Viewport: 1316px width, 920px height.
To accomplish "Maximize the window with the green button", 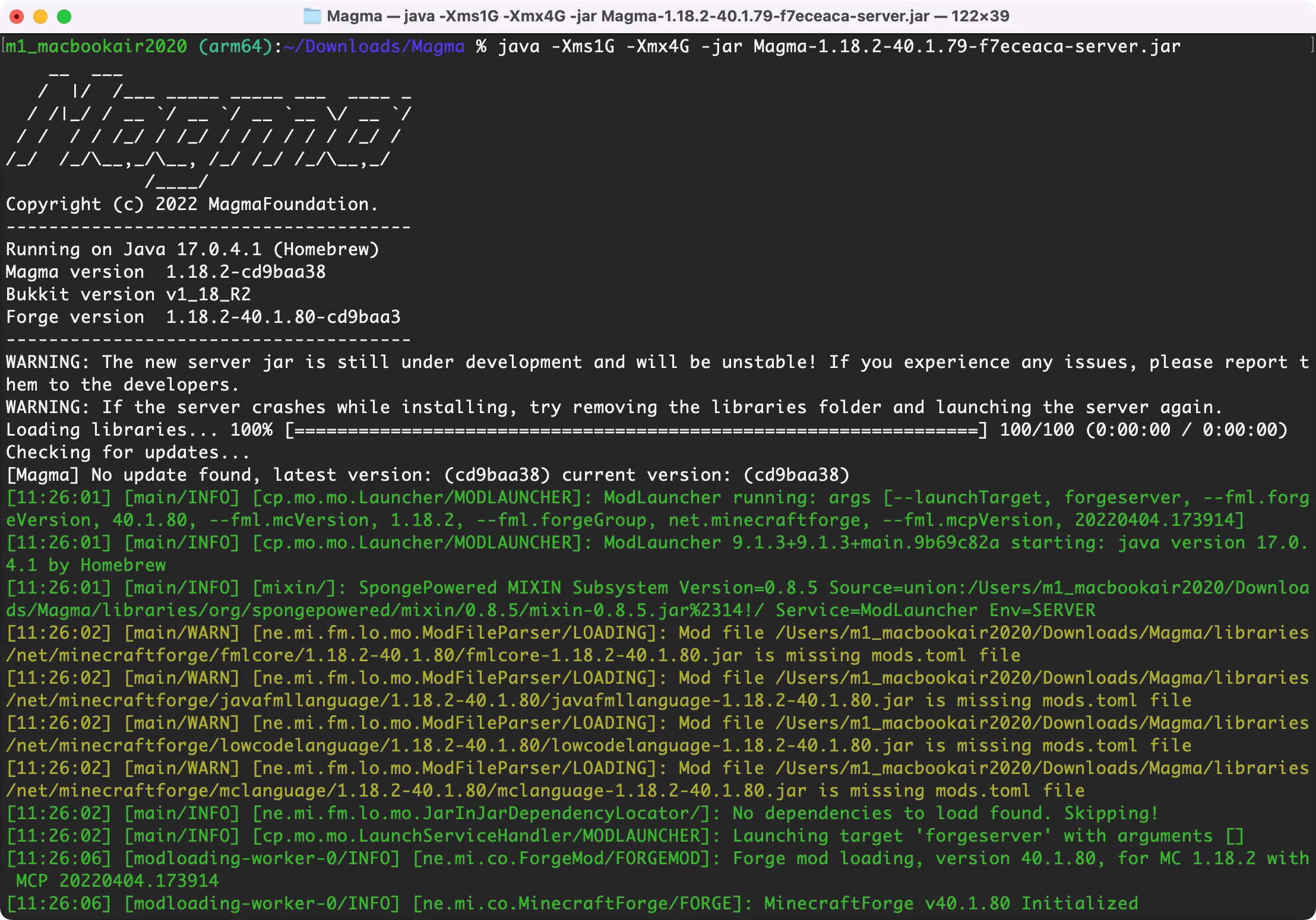I will point(64,17).
